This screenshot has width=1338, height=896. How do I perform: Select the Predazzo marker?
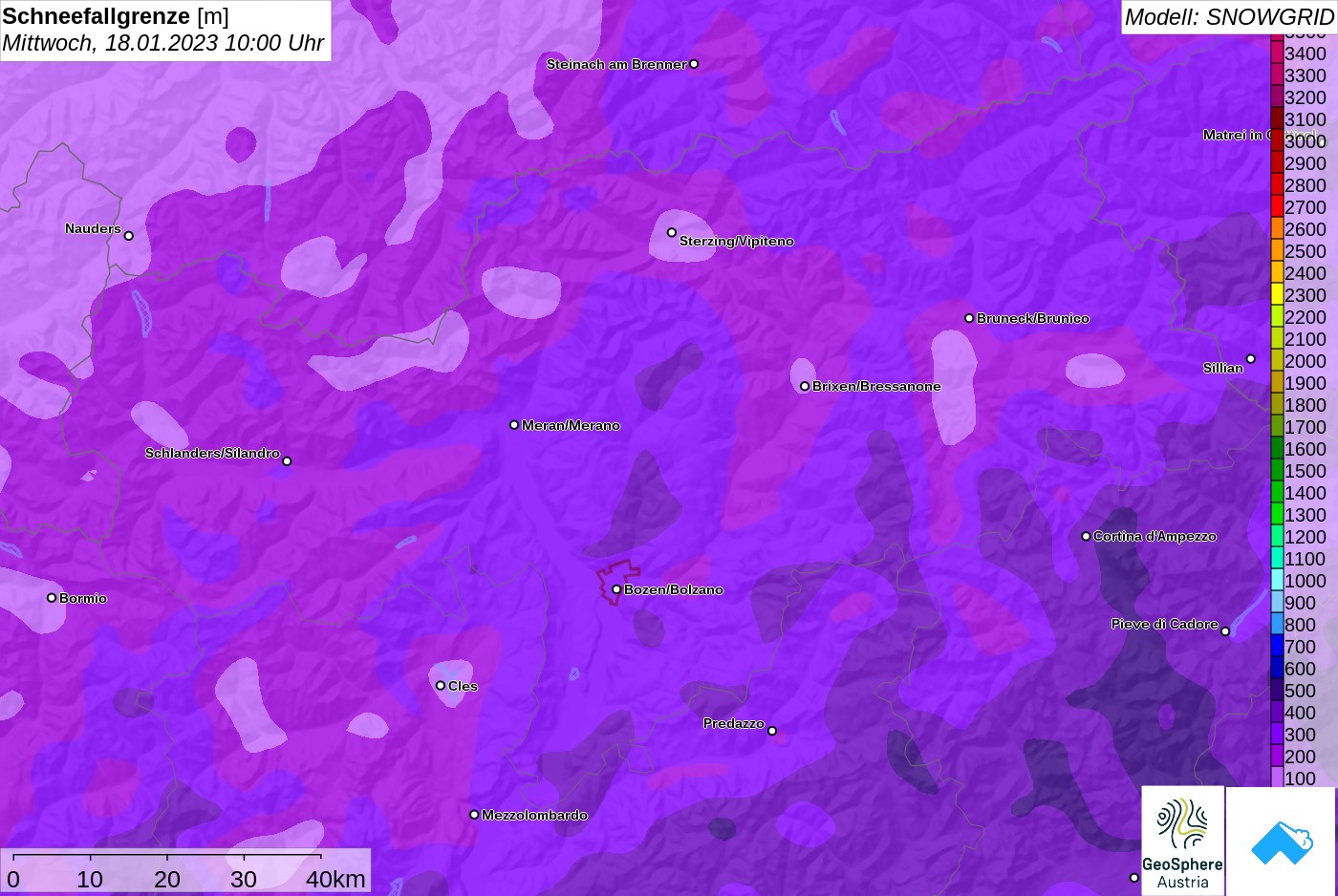click(772, 731)
